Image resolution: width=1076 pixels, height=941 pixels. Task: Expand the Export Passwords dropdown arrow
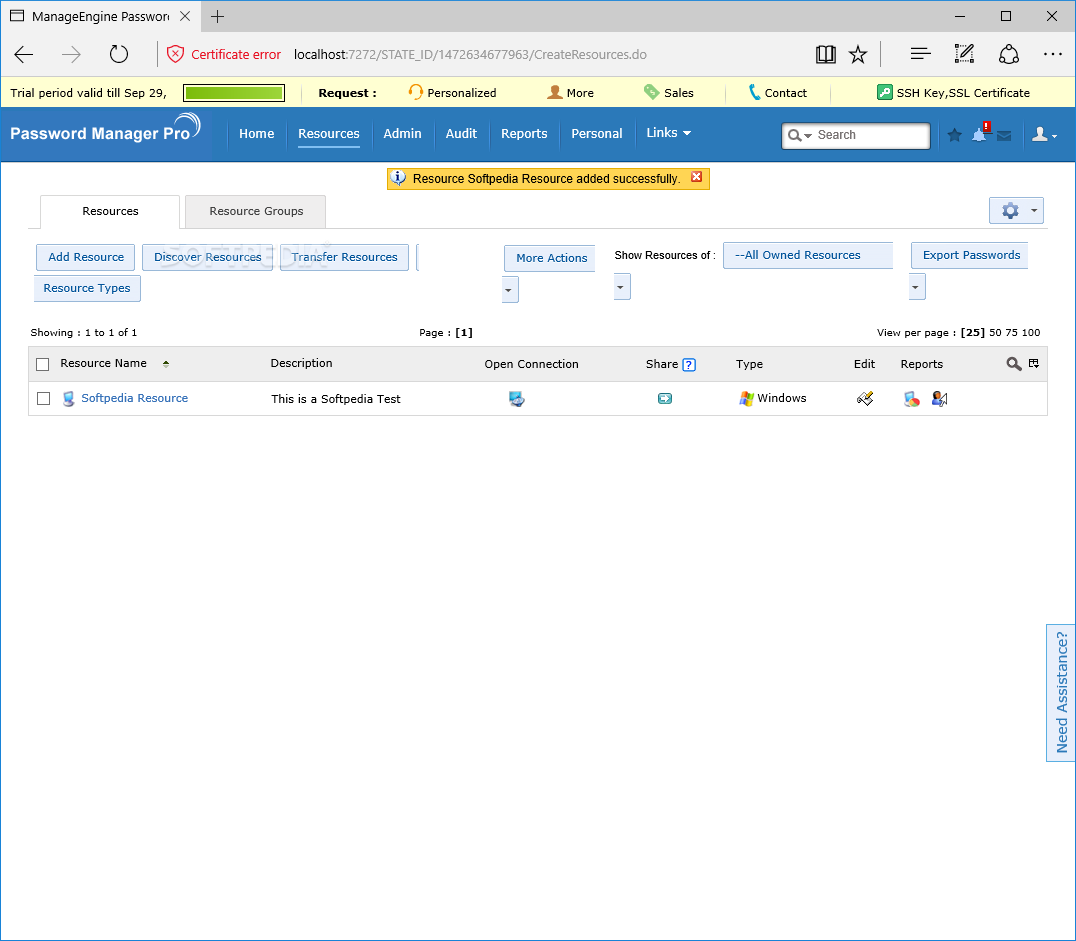point(916,287)
